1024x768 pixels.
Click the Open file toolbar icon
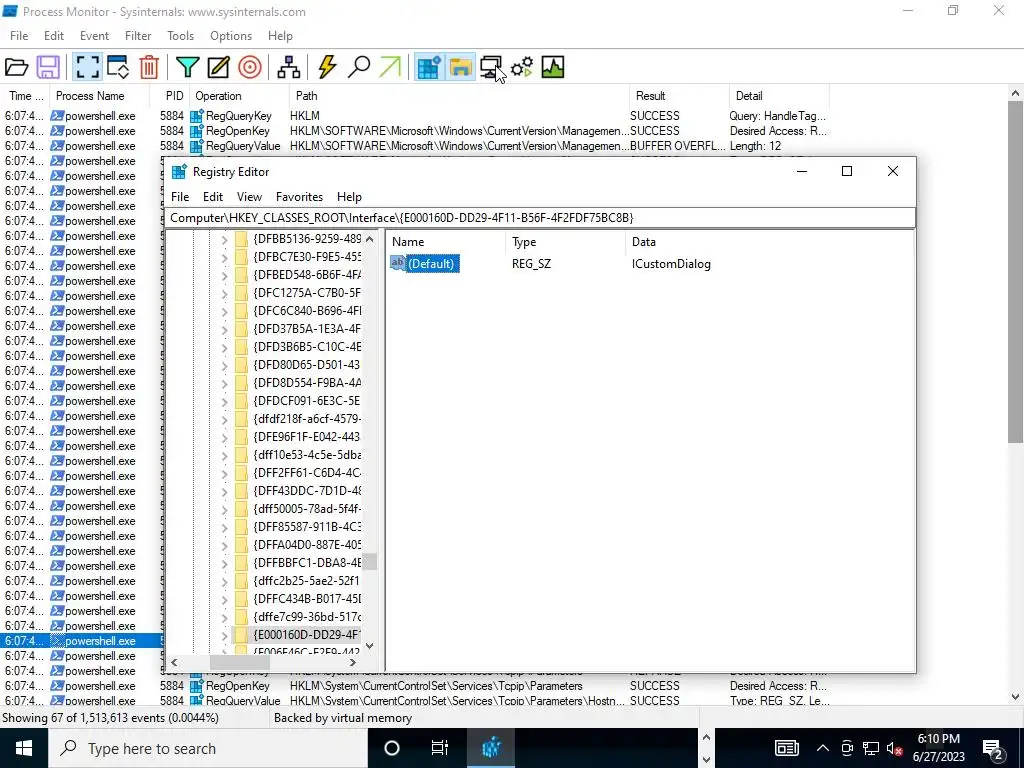pyautogui.click(x=16, y=67)
